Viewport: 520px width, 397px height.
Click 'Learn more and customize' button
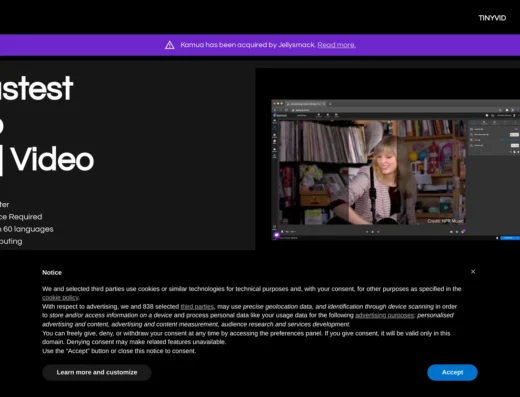click(x=97, y=372)
